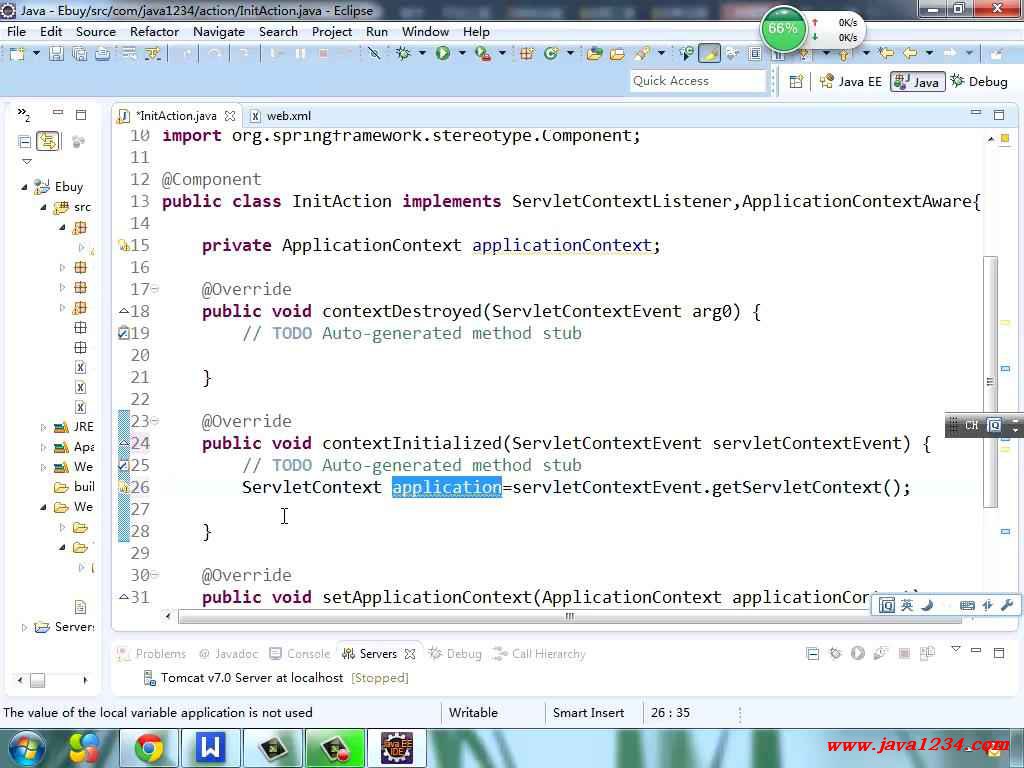This screenshot has width=1024, height=768.
Task: Open the blue W application on taskbar
Action: pos(210,748)
